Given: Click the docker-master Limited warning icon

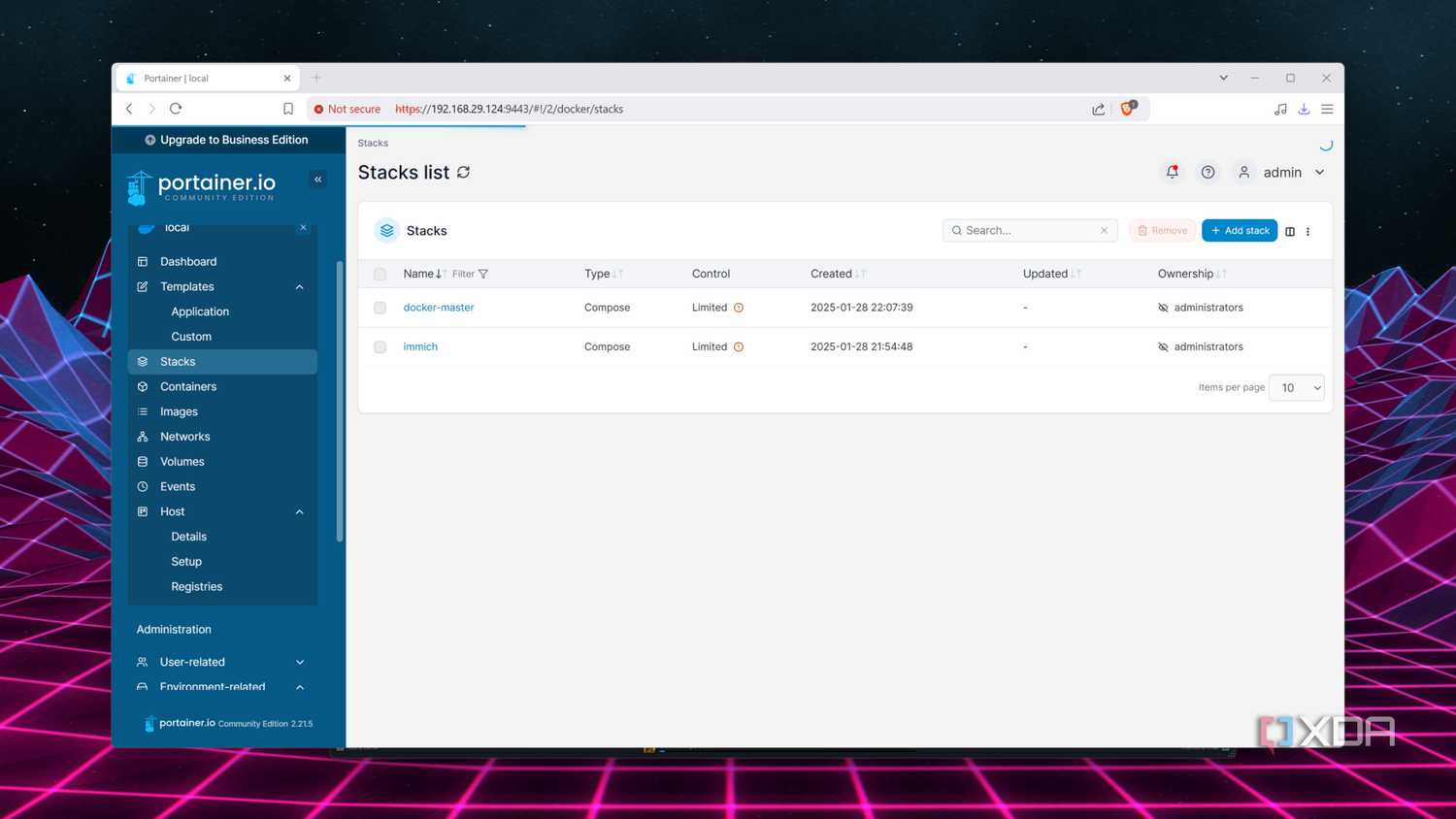Looking at the screenshot, I should 739,308.
